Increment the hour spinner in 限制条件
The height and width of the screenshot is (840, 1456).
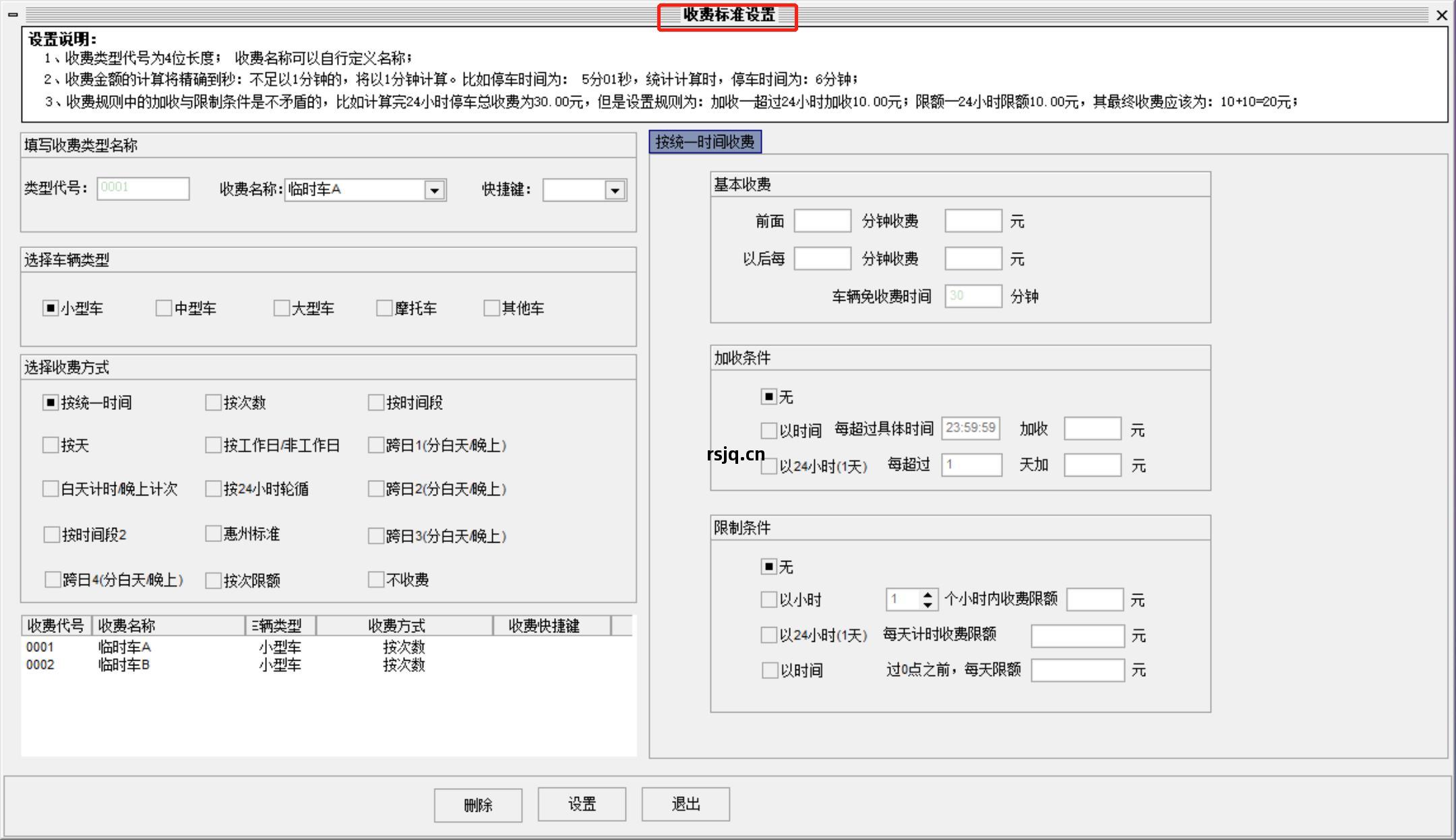(x=929, y=595)
